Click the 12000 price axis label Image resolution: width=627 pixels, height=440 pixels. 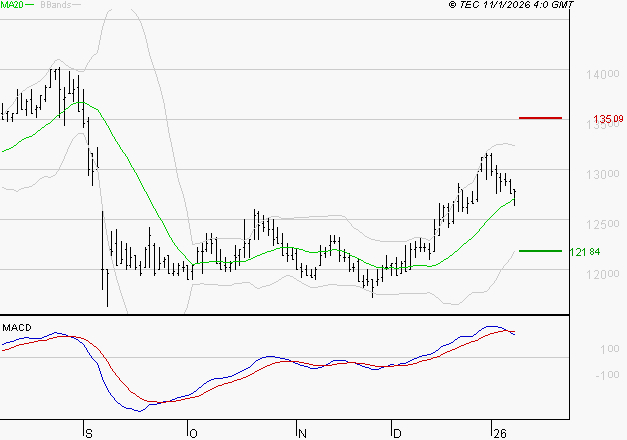click(603, 274)
